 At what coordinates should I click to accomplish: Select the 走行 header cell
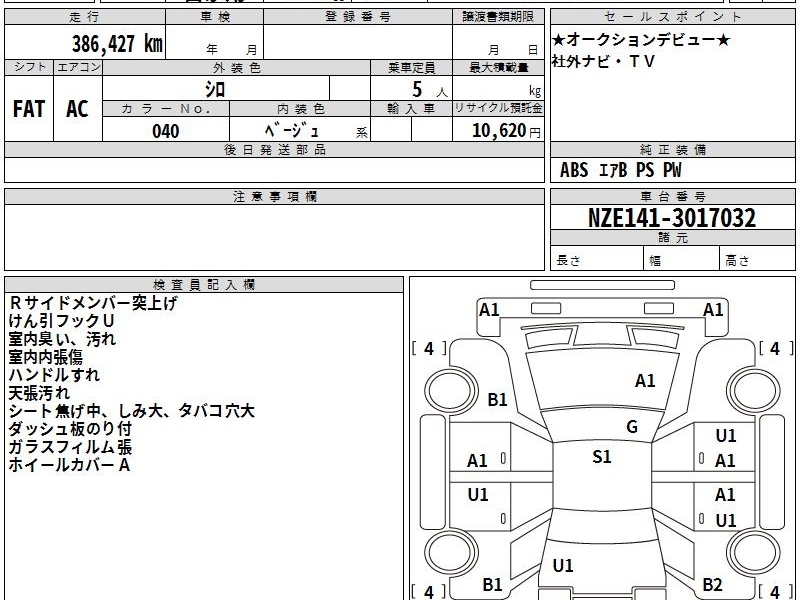tap(85, 17)
